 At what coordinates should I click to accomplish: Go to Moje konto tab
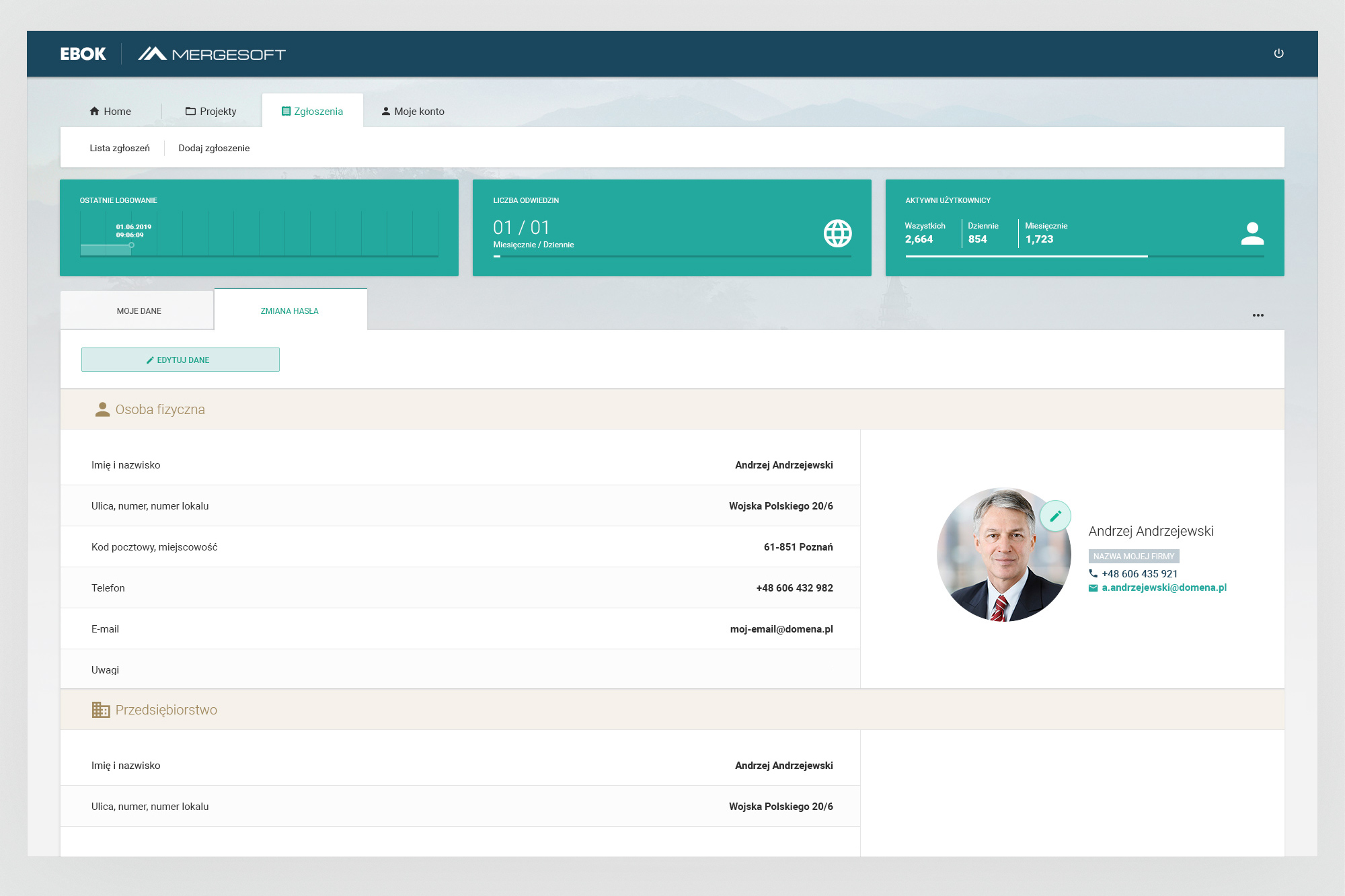[413, 112]
